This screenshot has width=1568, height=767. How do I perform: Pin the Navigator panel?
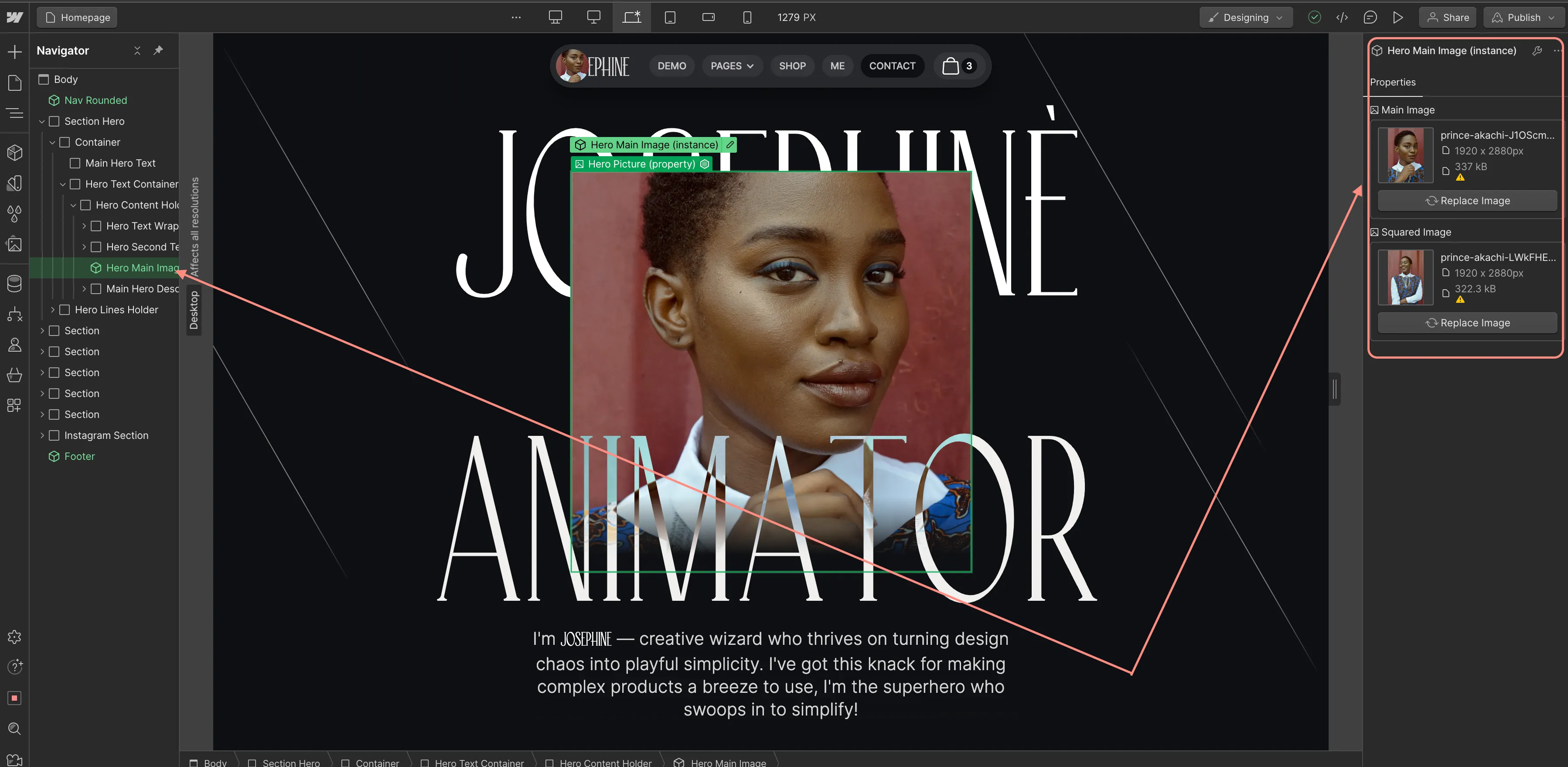(158, 51)
